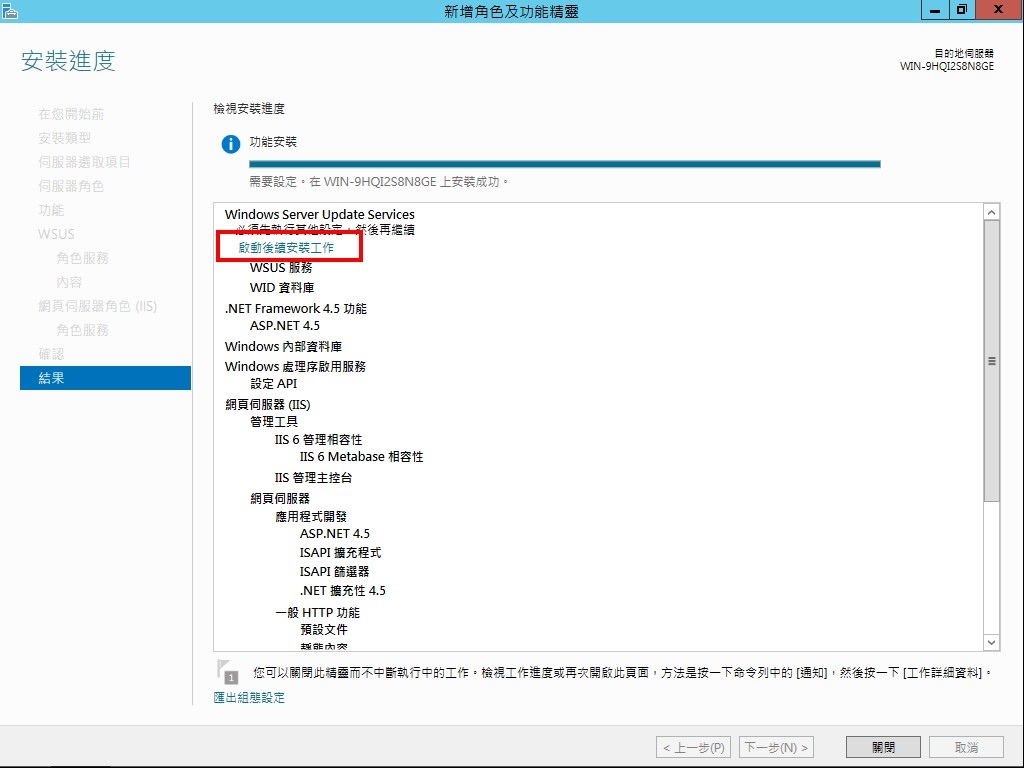1024x768 pixels.
Task: Click 設定 API entry
Action: 274,383
